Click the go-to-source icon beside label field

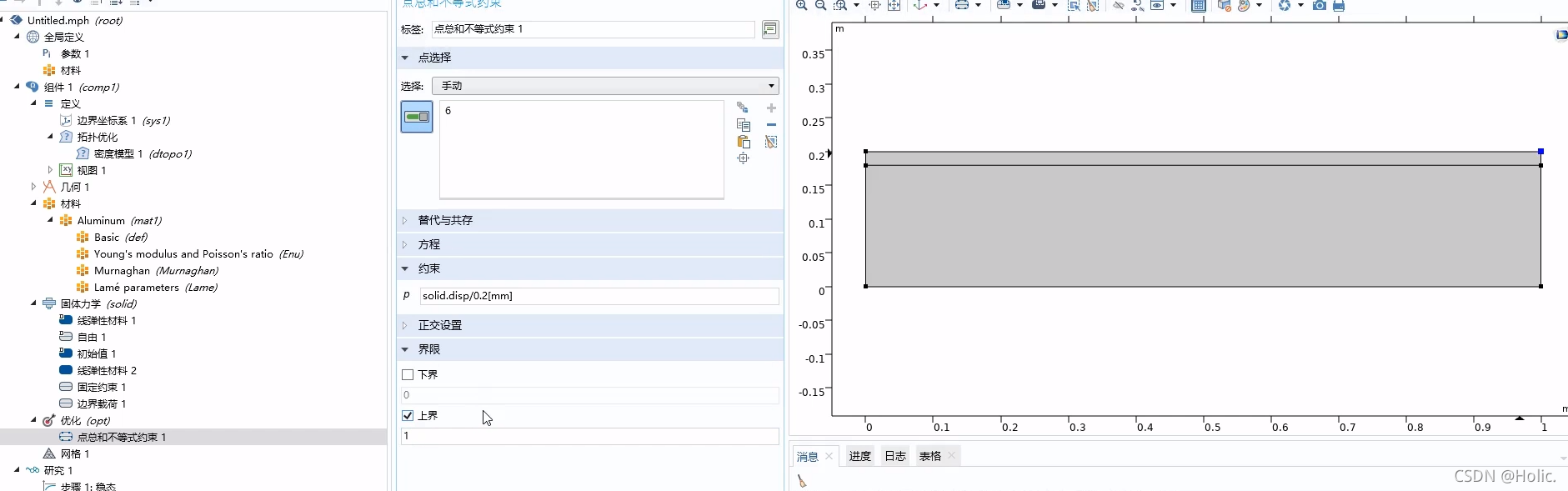pos(769,29)
